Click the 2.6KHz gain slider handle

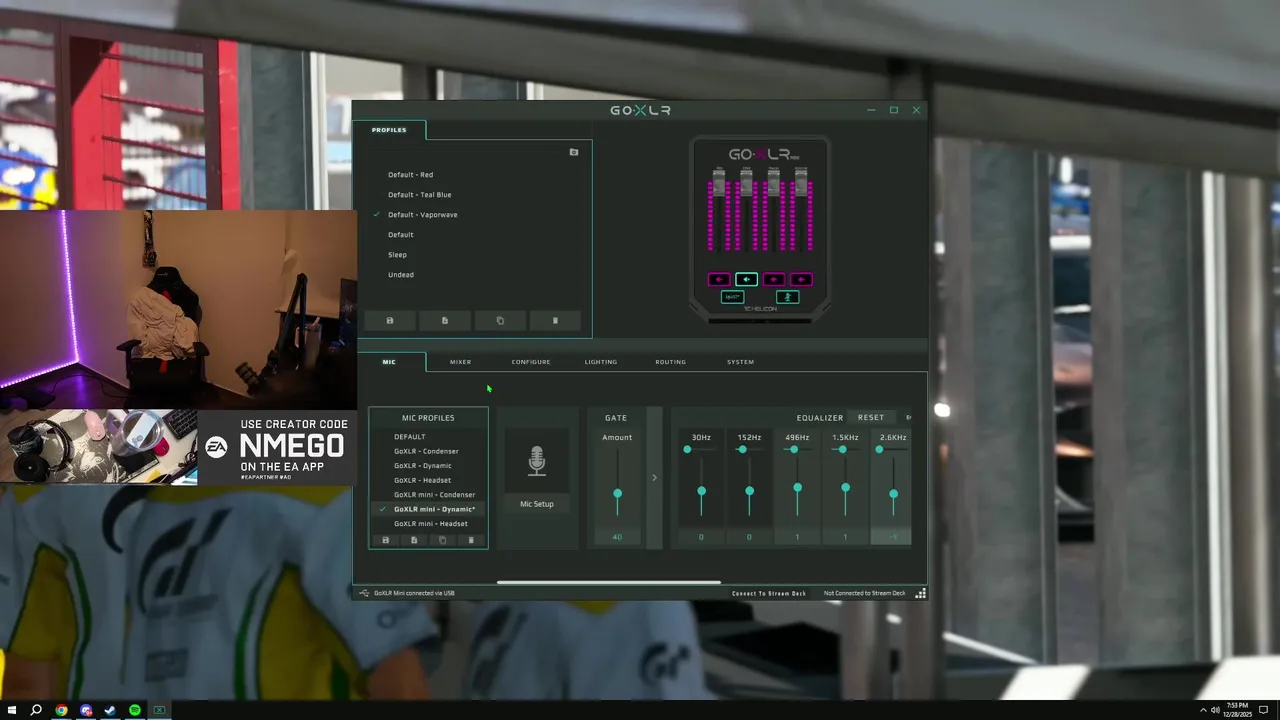pyautogui.click(x=893, y=494)
